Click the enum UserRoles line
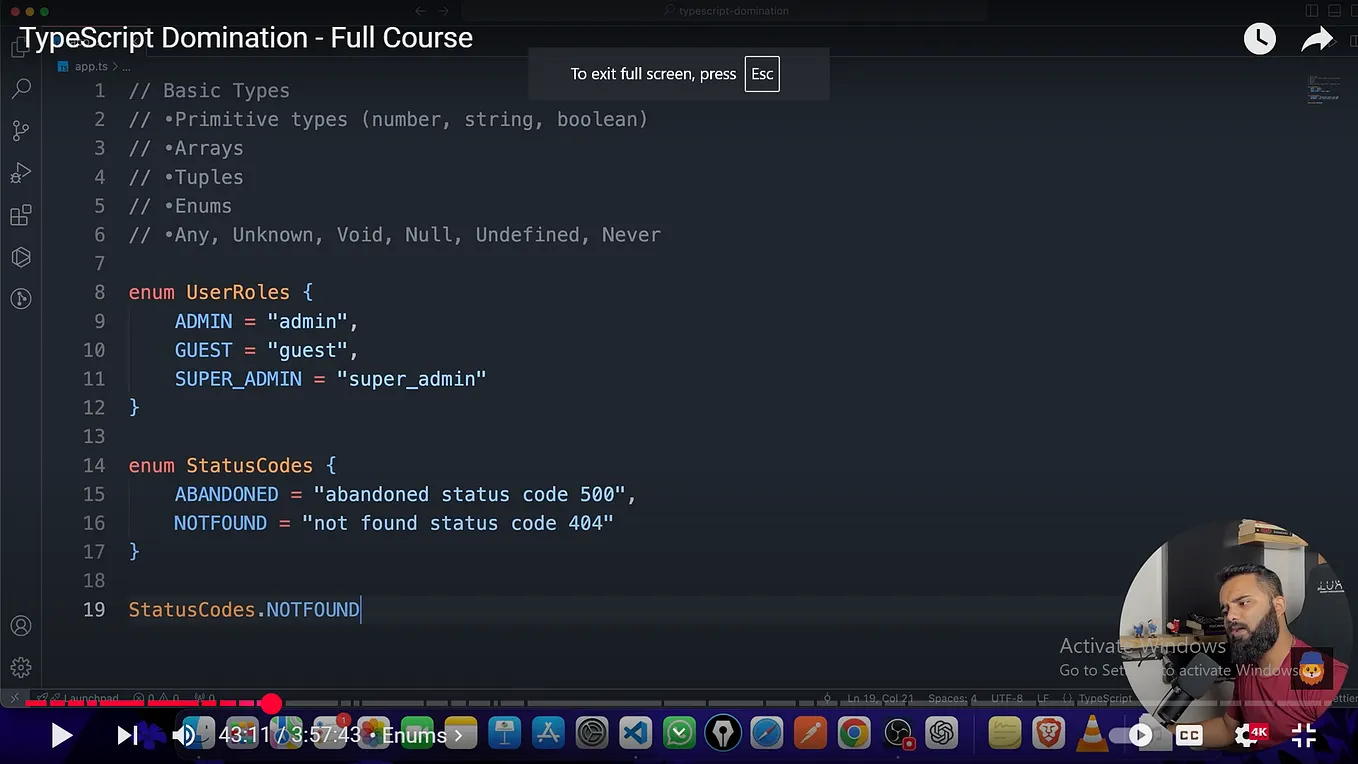1358x764 pixels. [x=221, y=292]
